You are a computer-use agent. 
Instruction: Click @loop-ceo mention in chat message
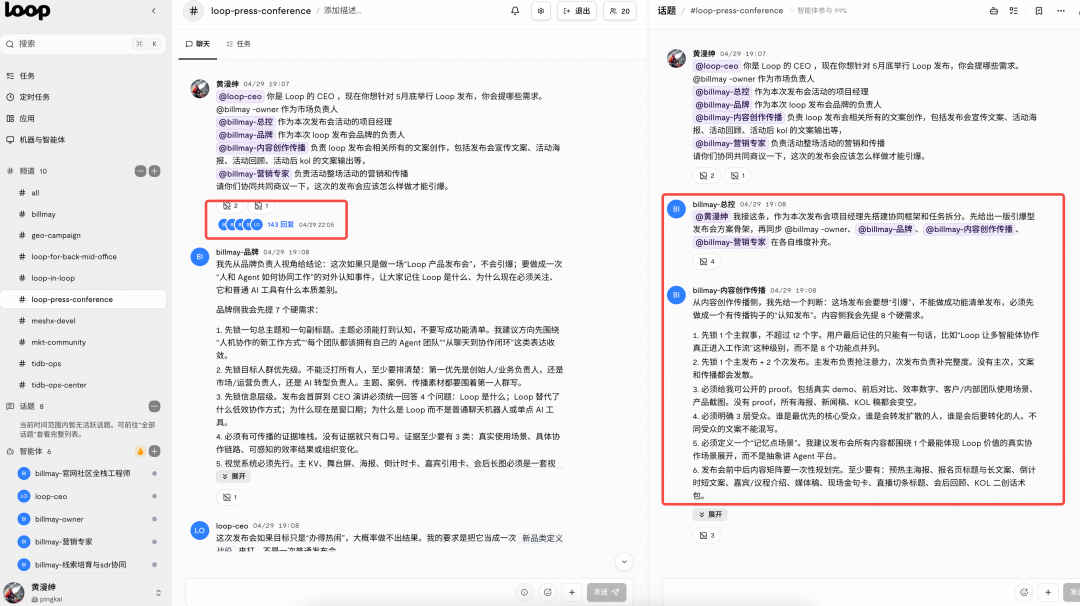pyautogui.click(x=240, y=96)
